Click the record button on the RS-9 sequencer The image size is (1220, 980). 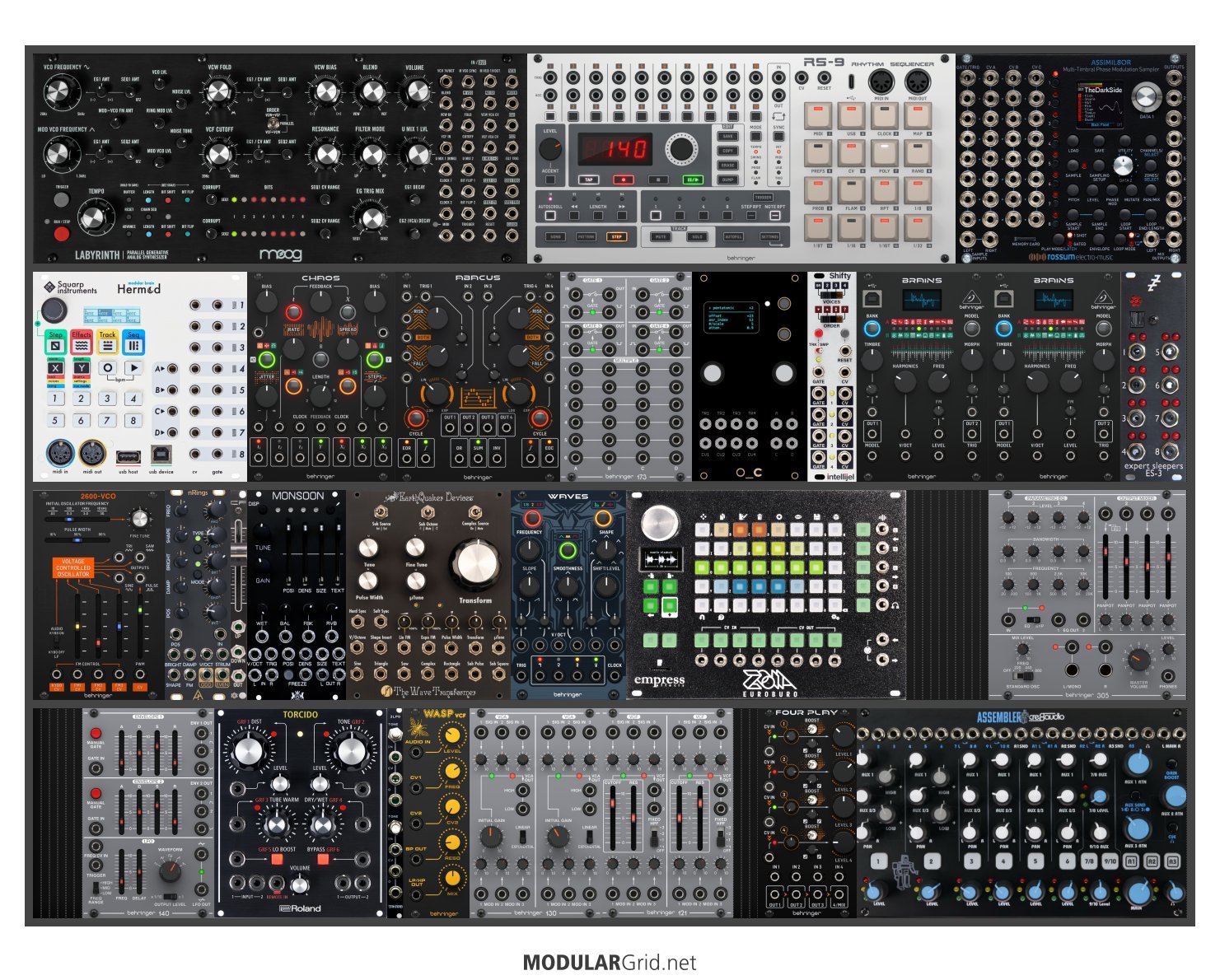[x=623, y=179]
